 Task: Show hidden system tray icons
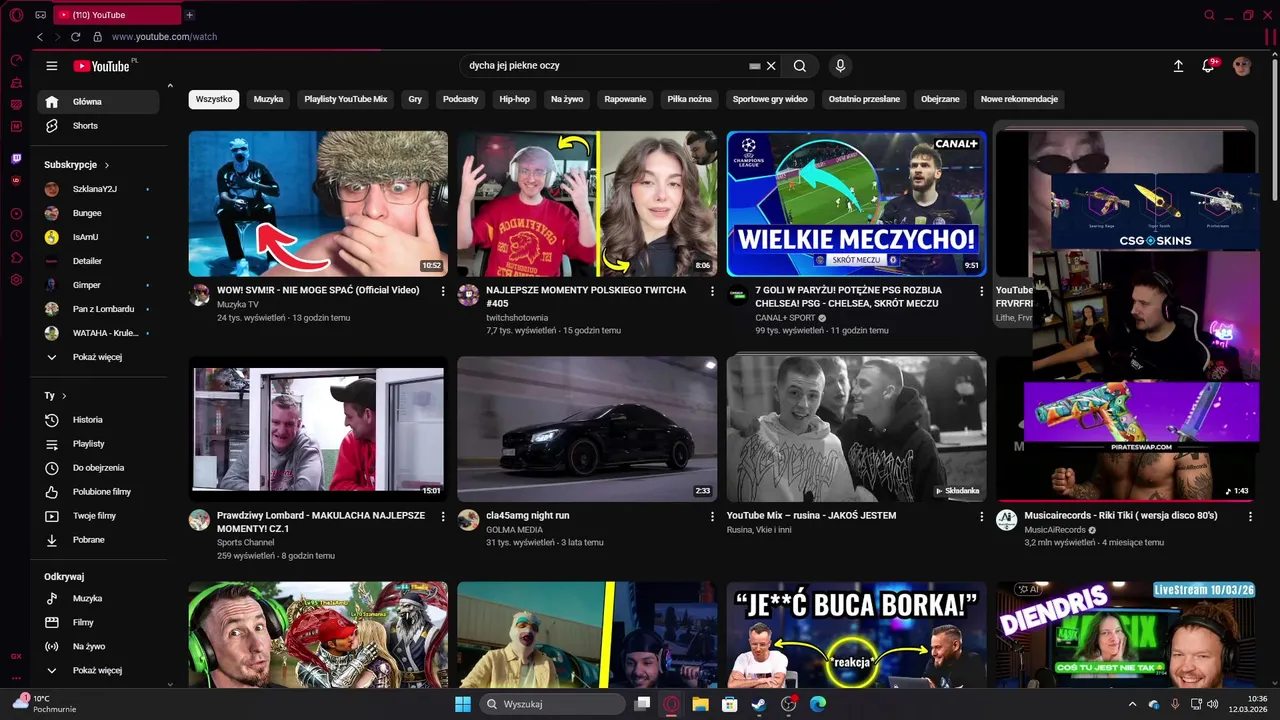[x=1133, y=704]
